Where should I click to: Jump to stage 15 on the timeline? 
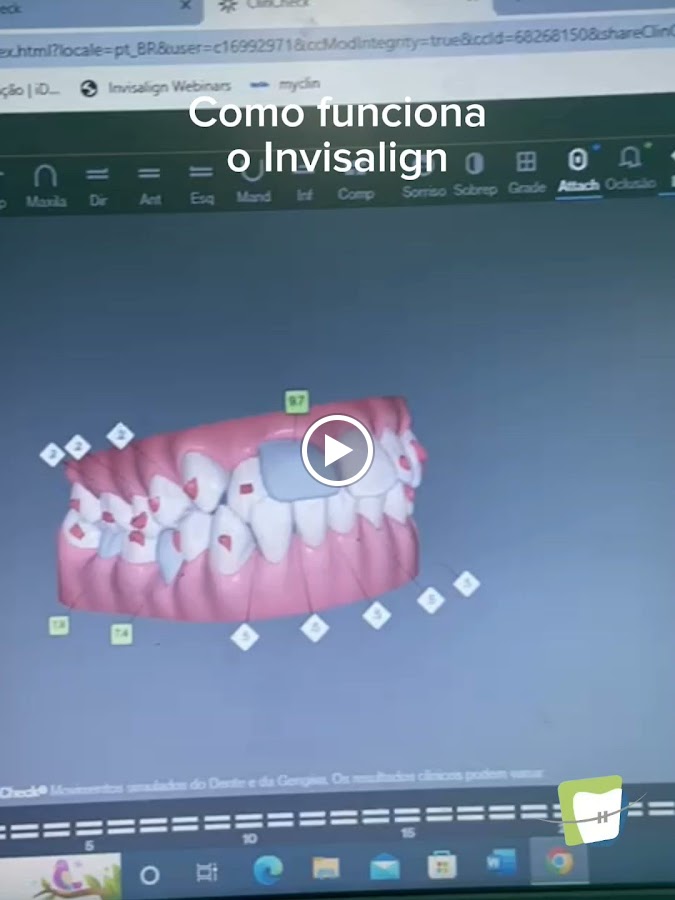(x=408, y=832)
